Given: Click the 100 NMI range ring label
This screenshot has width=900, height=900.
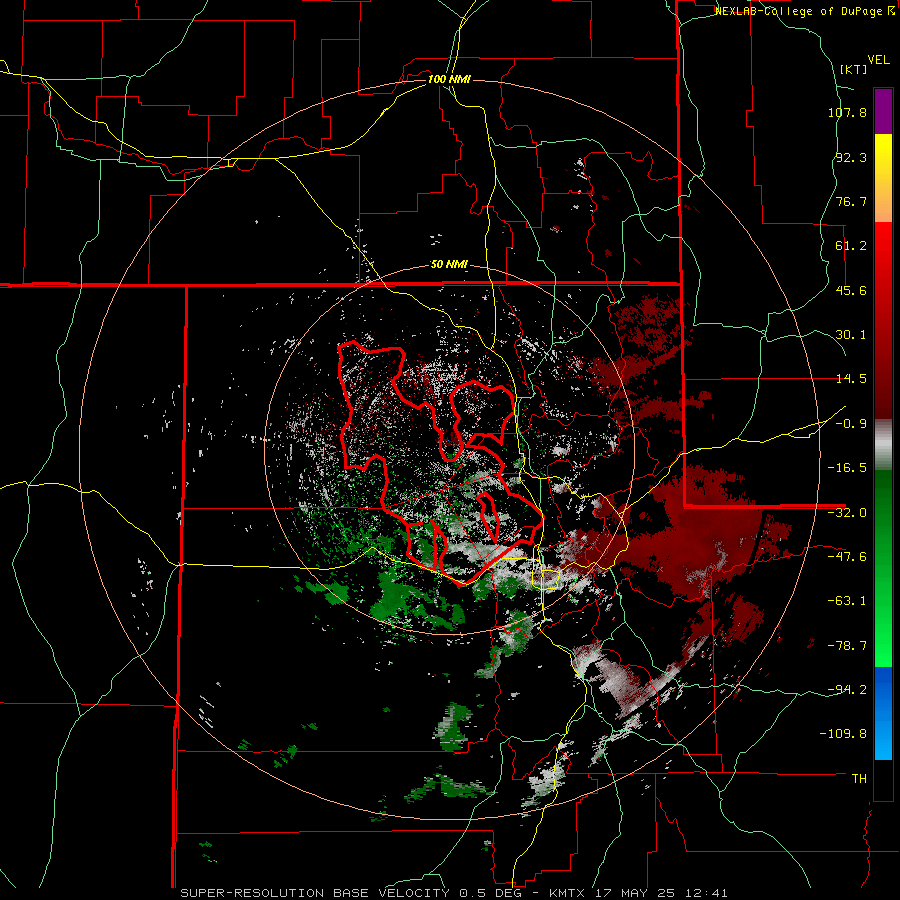Looking at the screenshot, I should pyautogui.click(x=449, y=79).
